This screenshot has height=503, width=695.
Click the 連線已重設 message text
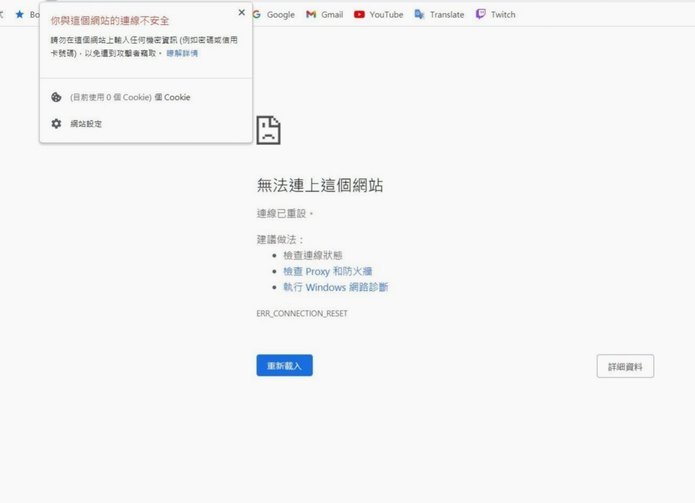(285, 214)
